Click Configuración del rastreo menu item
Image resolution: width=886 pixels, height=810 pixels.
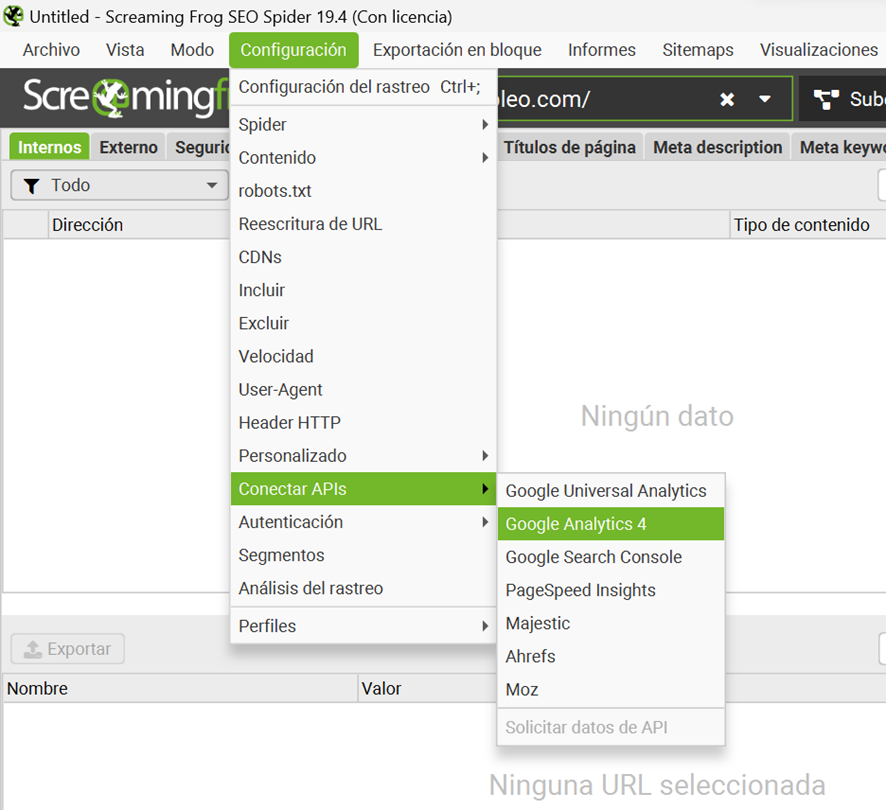point(334,87)
